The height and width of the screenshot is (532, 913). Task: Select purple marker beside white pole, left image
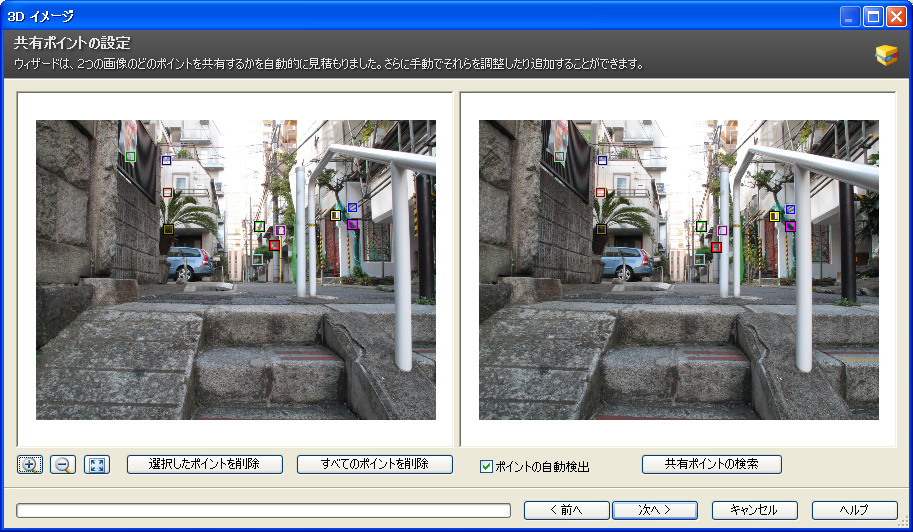281,230
